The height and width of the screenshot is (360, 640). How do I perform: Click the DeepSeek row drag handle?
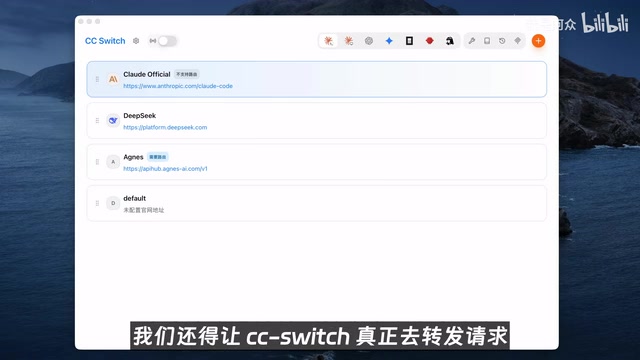coord(97,120)
